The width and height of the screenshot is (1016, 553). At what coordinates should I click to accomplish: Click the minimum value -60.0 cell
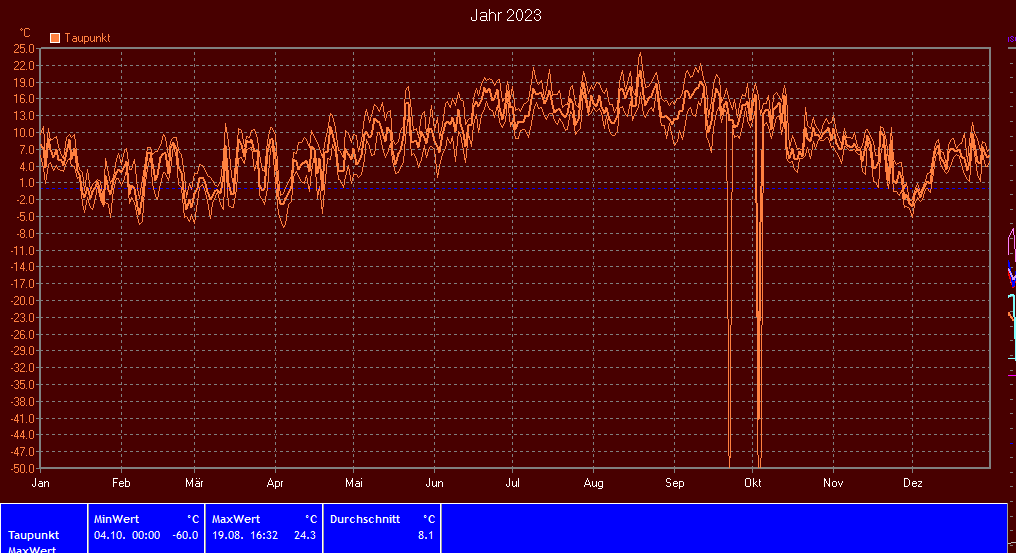coord(184,535)
